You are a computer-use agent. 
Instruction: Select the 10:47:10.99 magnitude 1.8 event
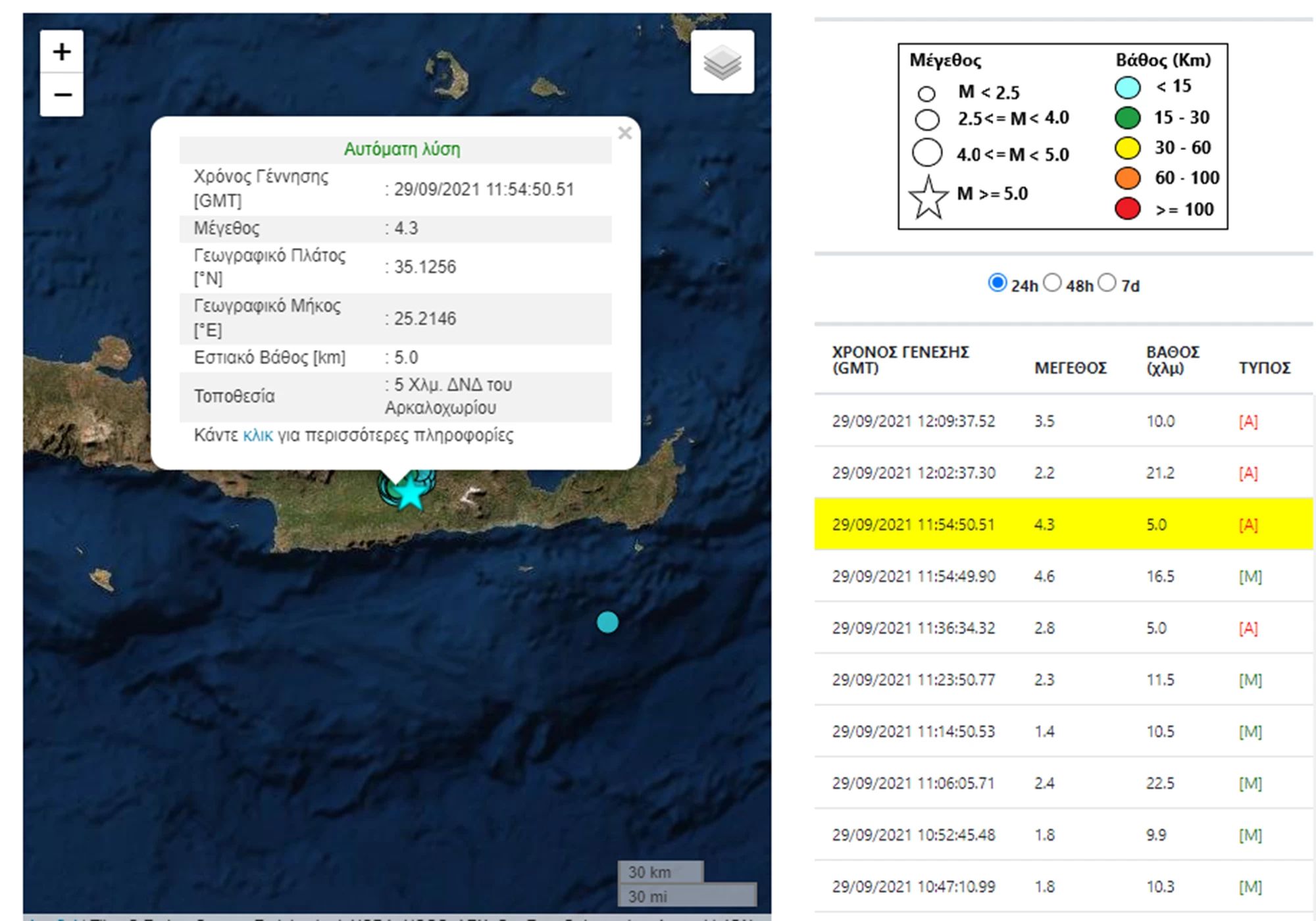click(1063, 887)
